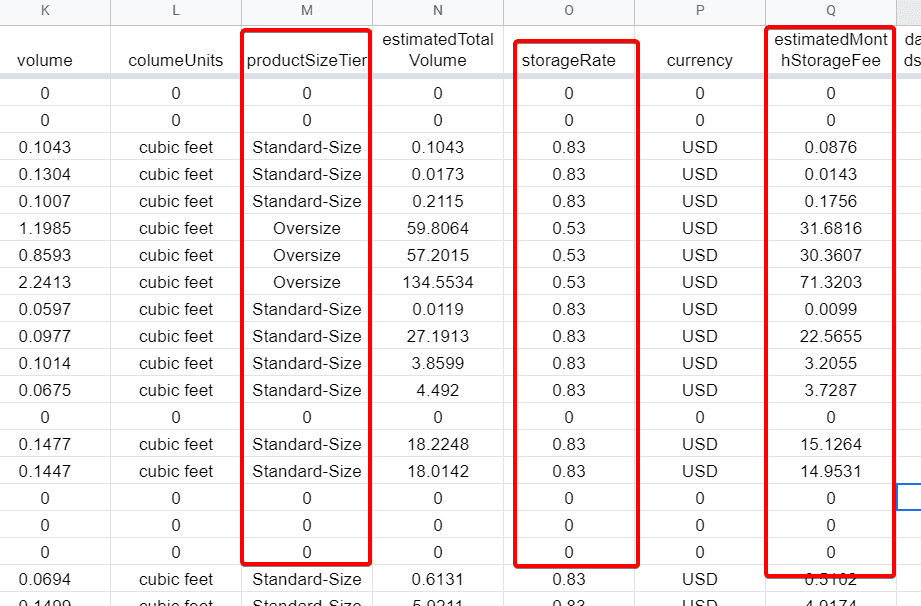Select column O via its letter header

[x=569, y=11]
